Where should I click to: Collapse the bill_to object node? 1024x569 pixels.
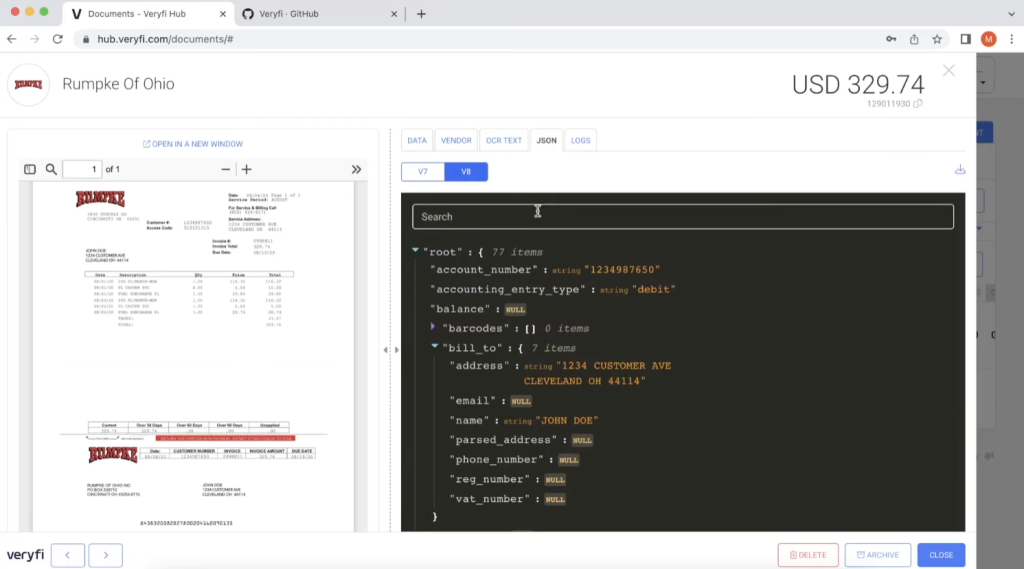tap(435, 347)
